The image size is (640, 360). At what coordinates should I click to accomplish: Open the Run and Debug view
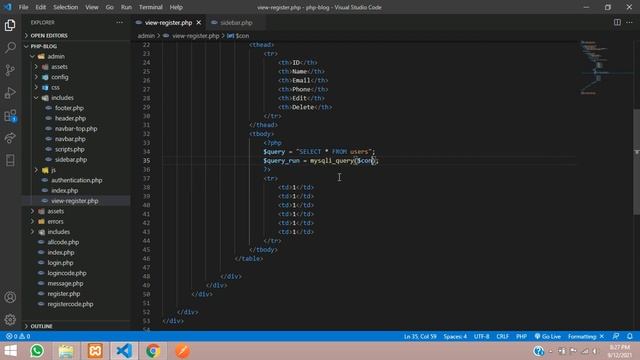click(x=10, y=93)
